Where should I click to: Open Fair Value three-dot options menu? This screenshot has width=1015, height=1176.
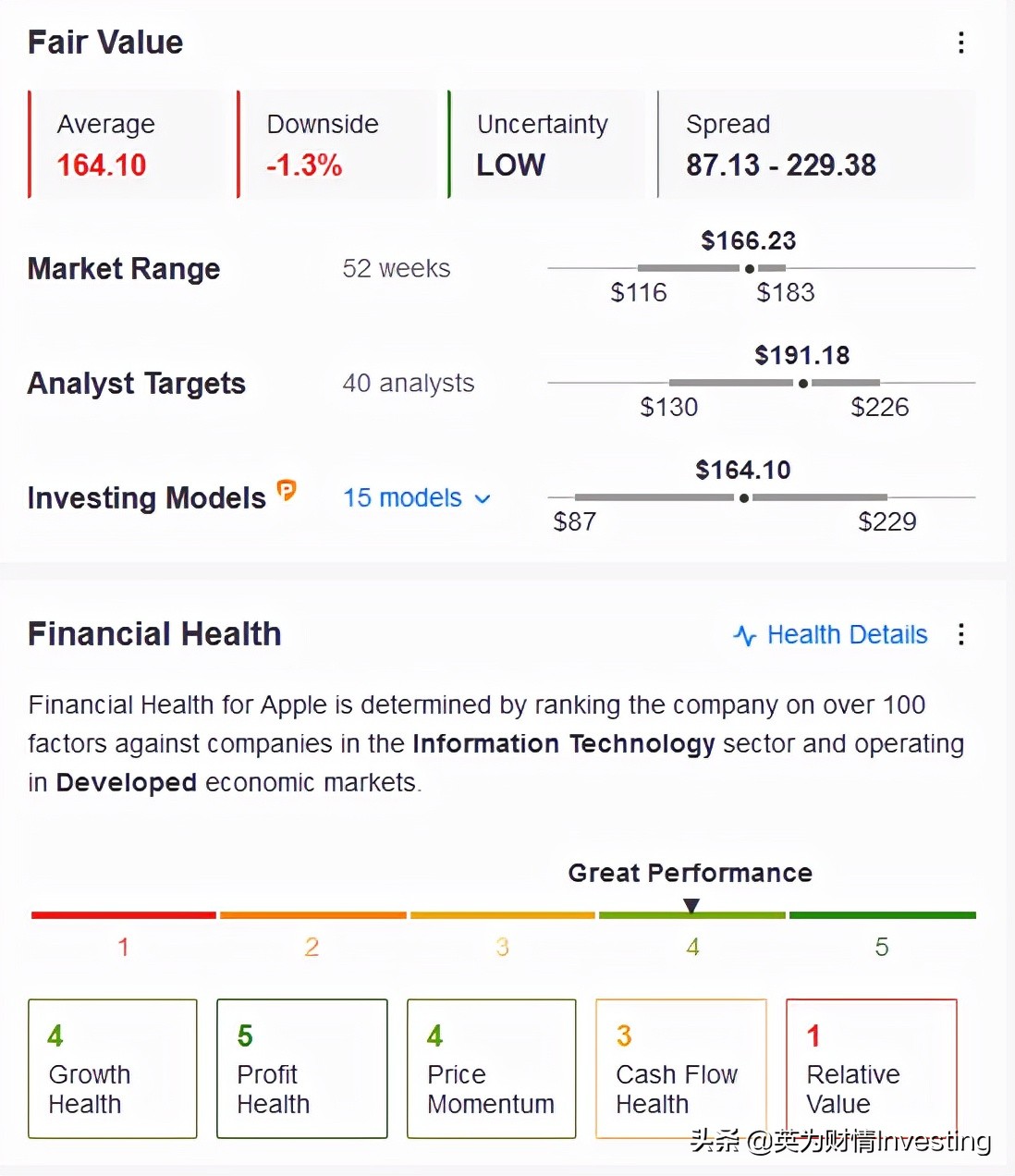[x=961, y=43]
